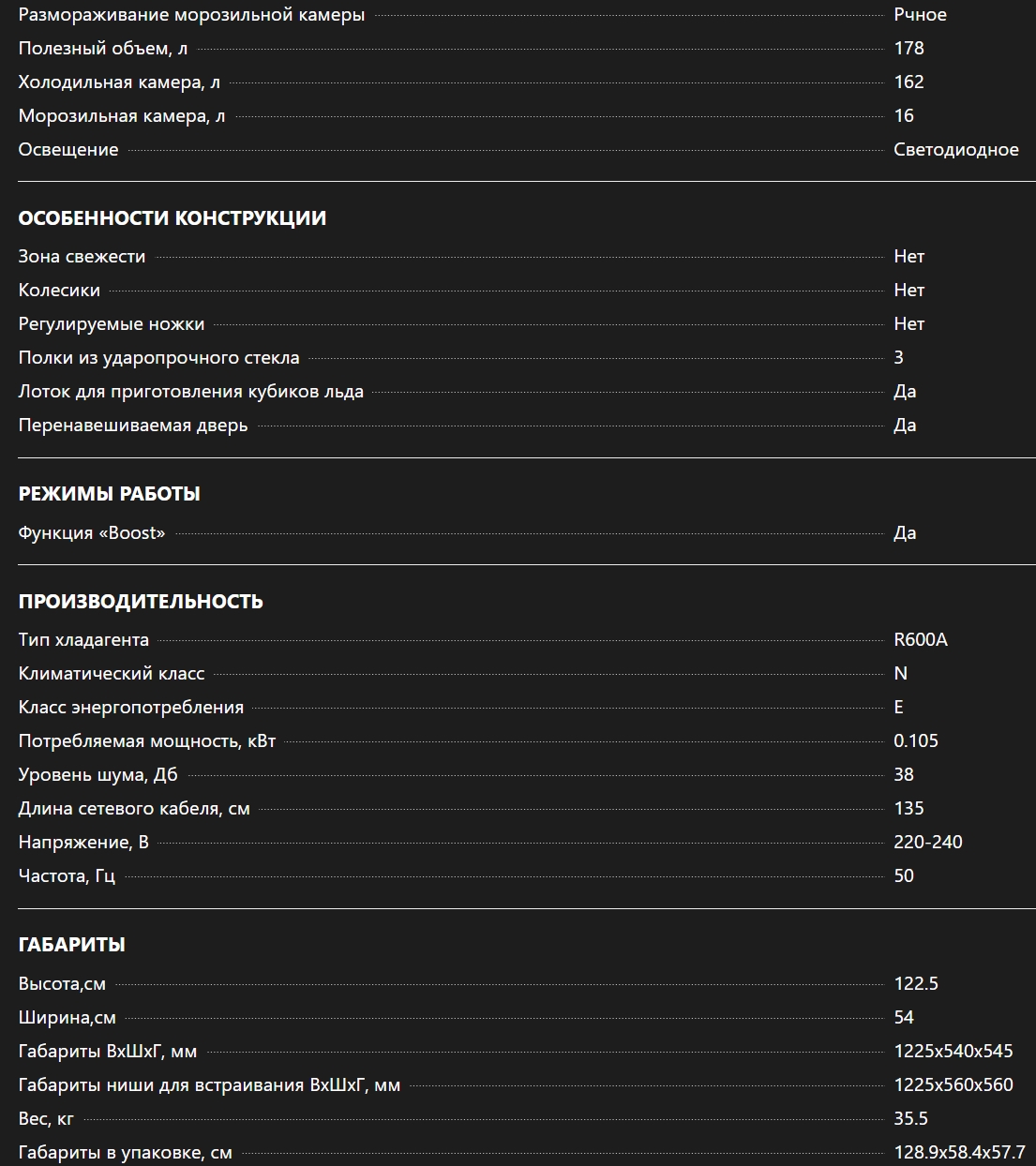The width and height of the screenshot is (1036, 1166).
Task: Click the «Зона свежести» label
Action: 83,257
